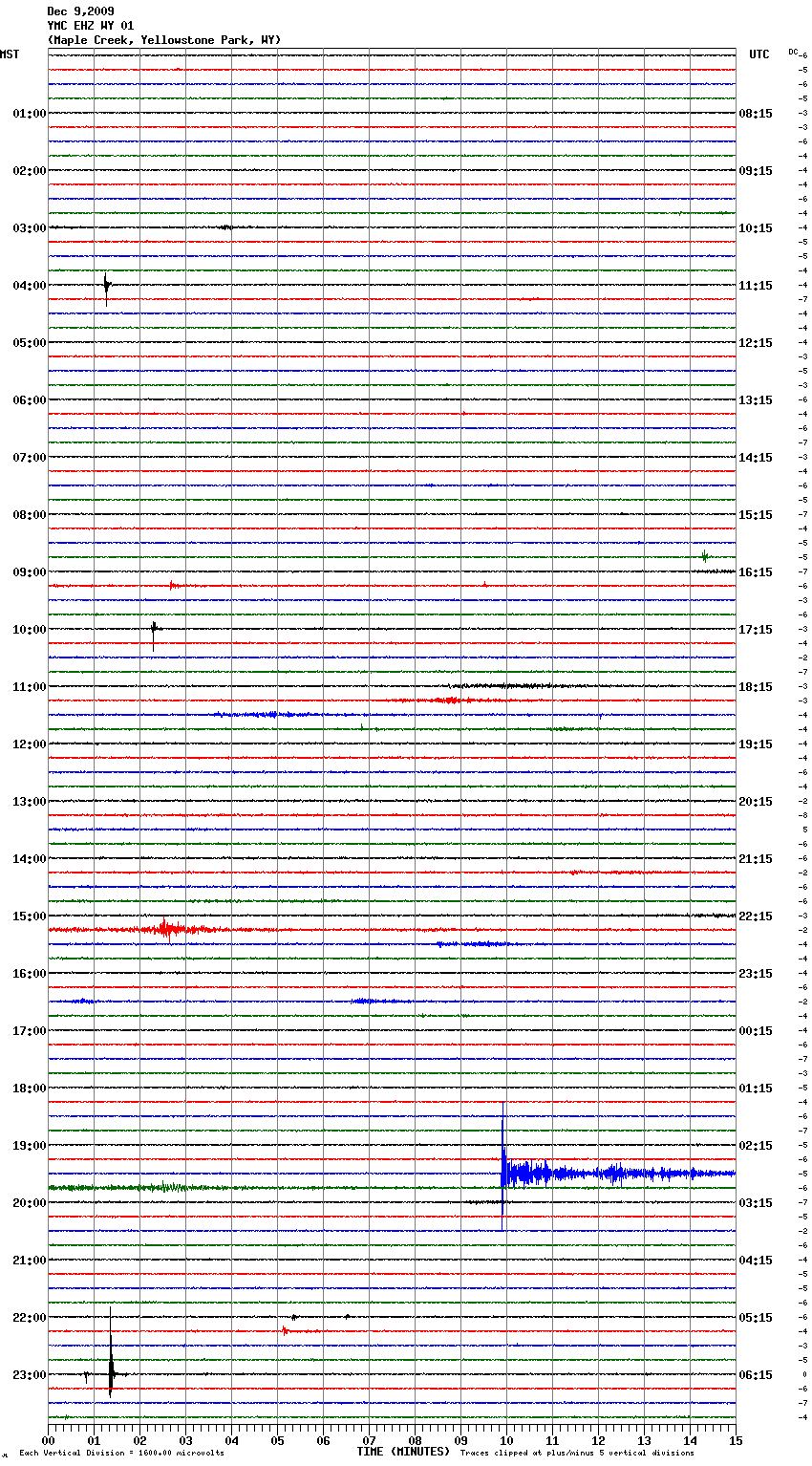The width and height of the screenshot is (812, 1466).
Task: Select the '20:00' MST time label
Action: point(30,1203)
